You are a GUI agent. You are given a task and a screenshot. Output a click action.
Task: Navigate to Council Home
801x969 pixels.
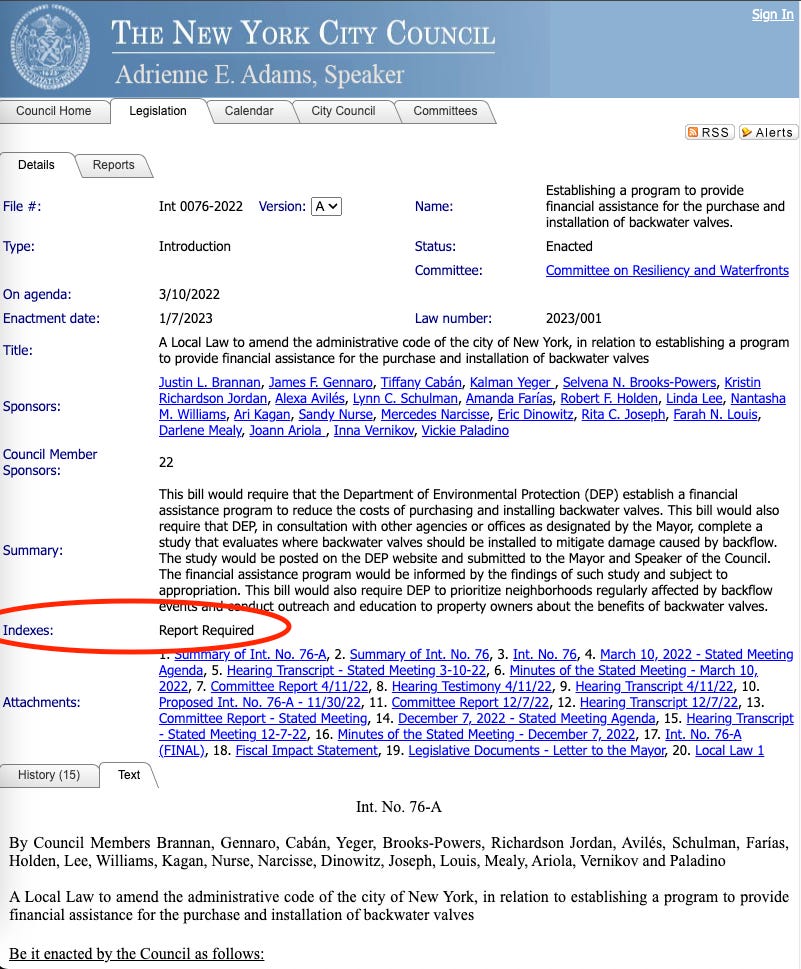coord(55,111)
